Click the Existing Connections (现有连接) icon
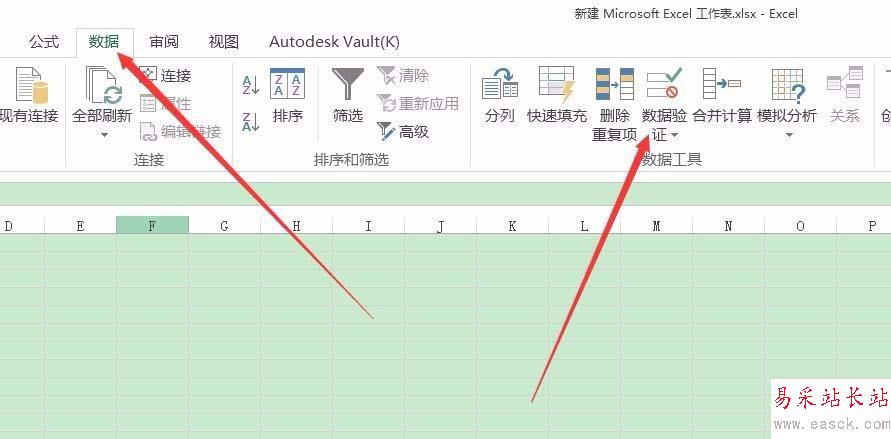Screen dimensions: 891x439 (x=27, y=96)
